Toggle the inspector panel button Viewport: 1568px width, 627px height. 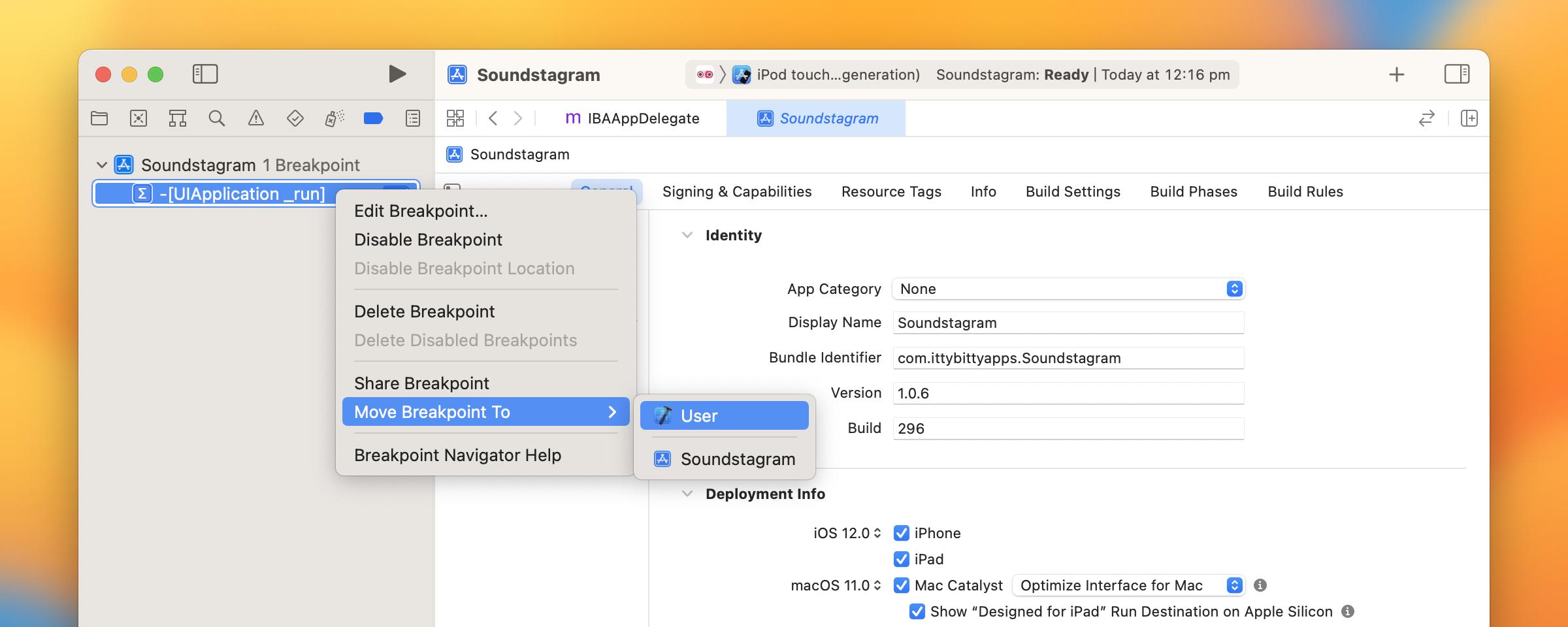point(1457,74)
